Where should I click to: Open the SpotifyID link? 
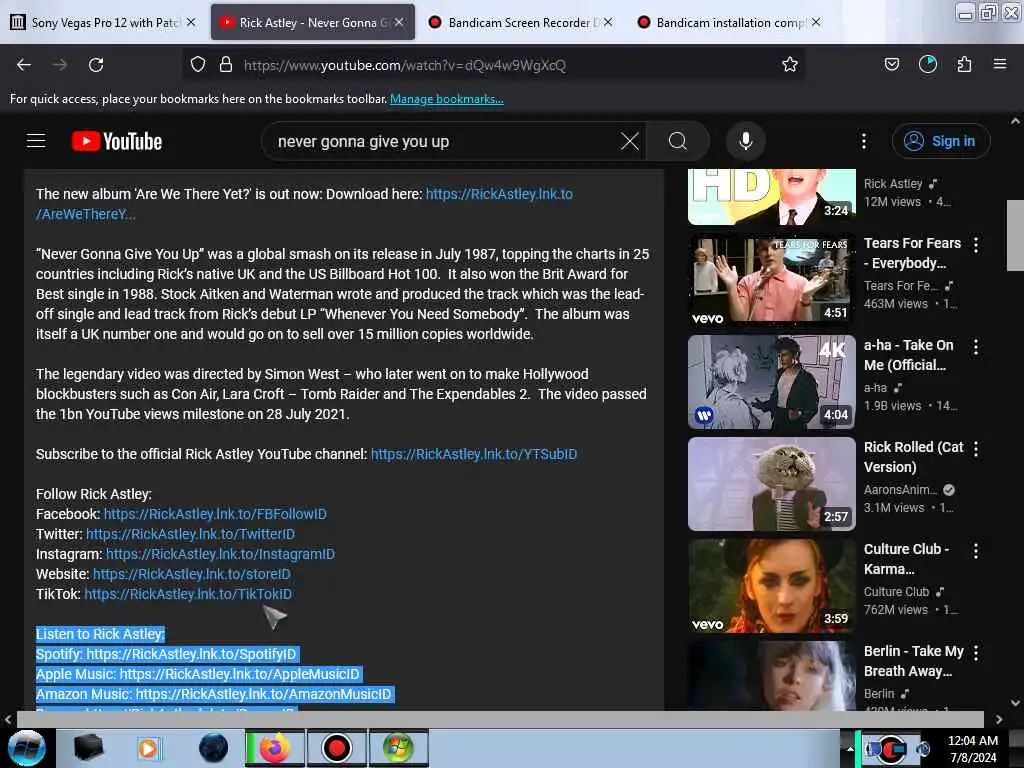pos(191,654)
